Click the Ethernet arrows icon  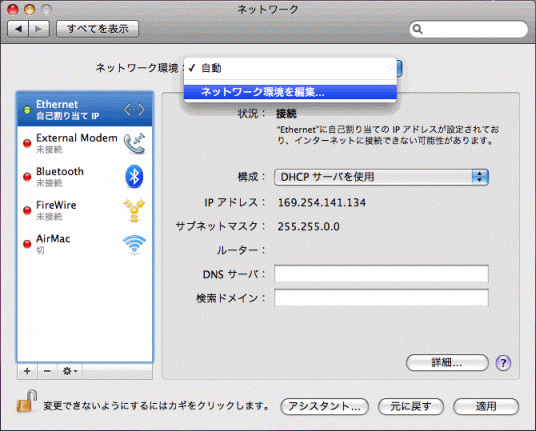coord(134,110)
